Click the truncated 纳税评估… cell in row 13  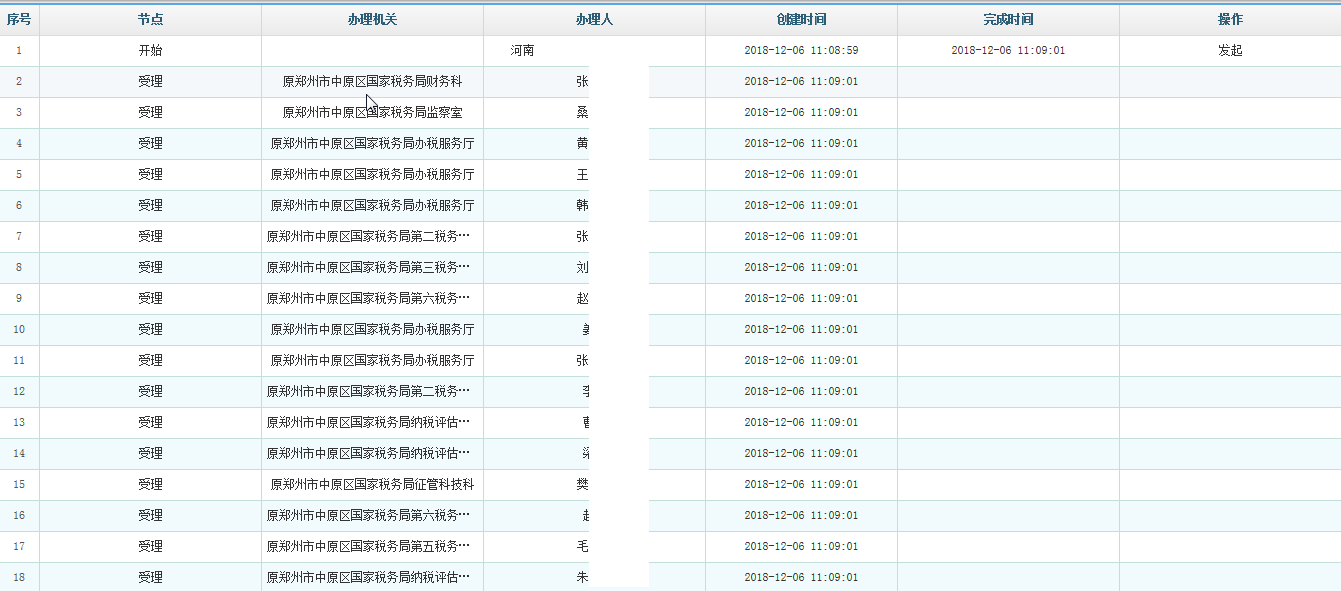coord(371,422)
